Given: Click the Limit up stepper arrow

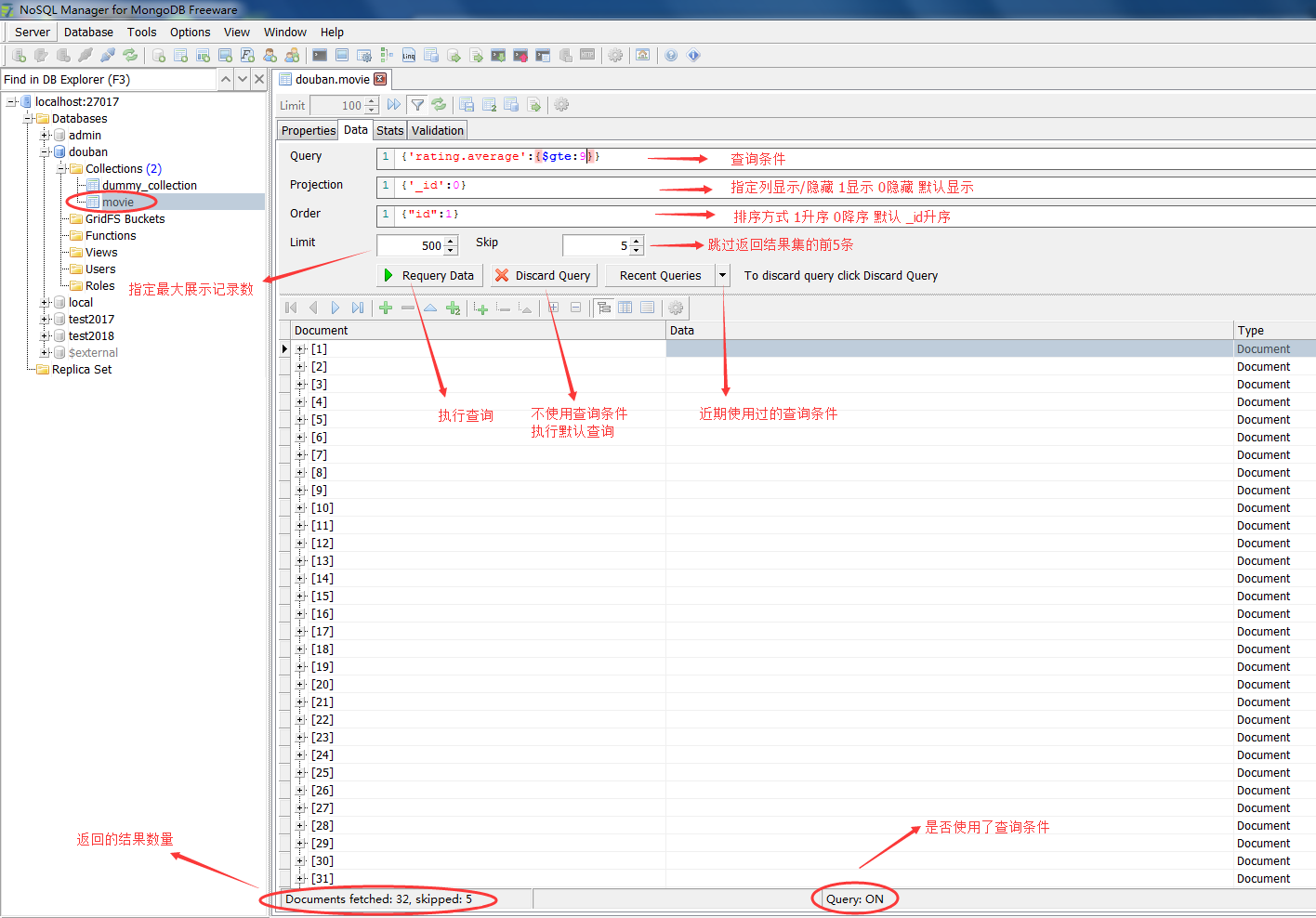Looking at the screenshot, I should [453, 240].
